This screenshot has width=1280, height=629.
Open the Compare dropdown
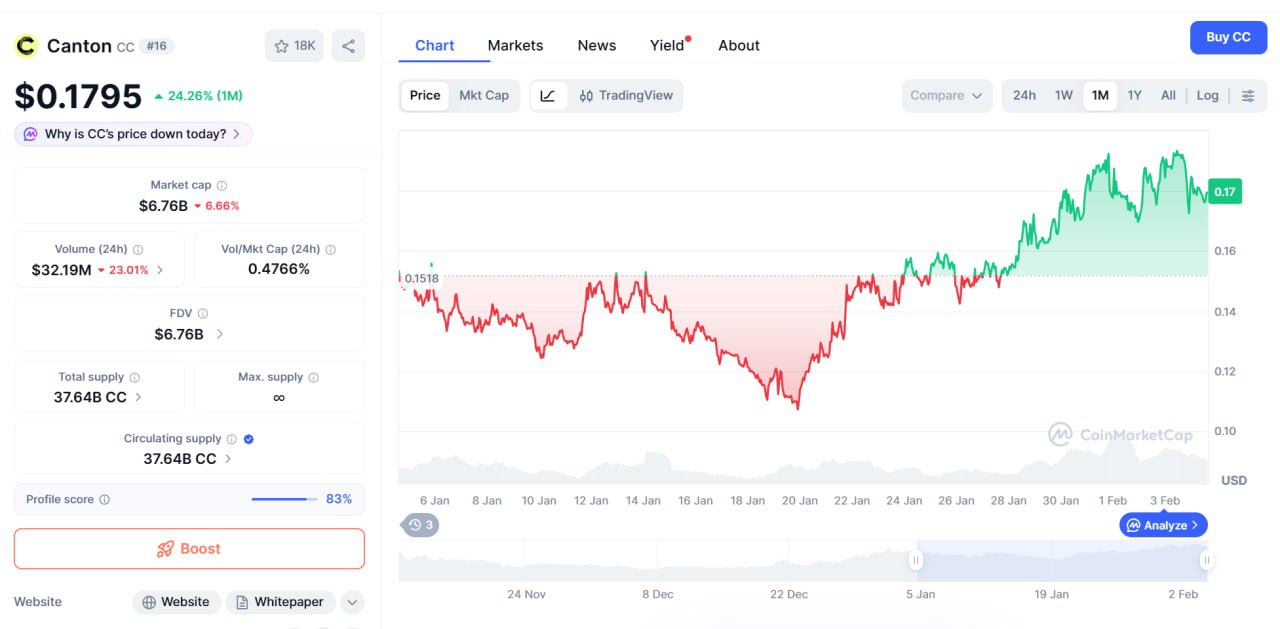click(x=946, y=96)
